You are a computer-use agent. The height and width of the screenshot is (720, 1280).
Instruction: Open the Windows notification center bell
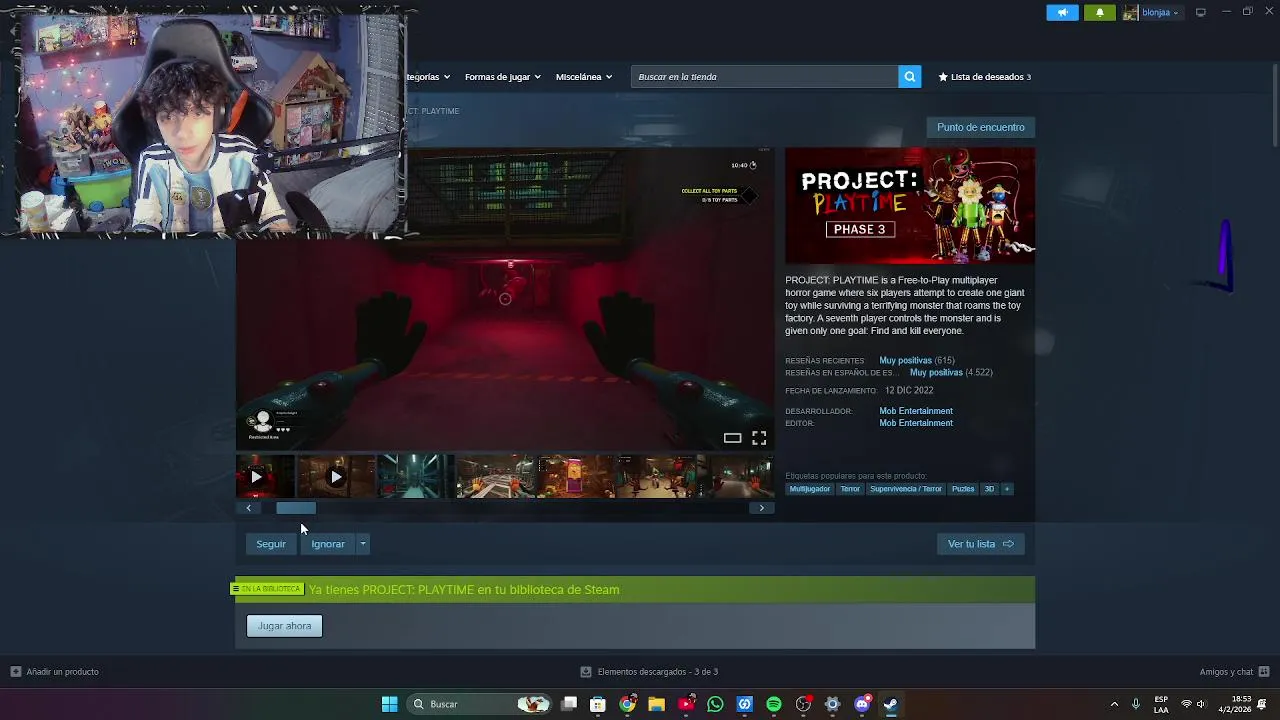1263,704
